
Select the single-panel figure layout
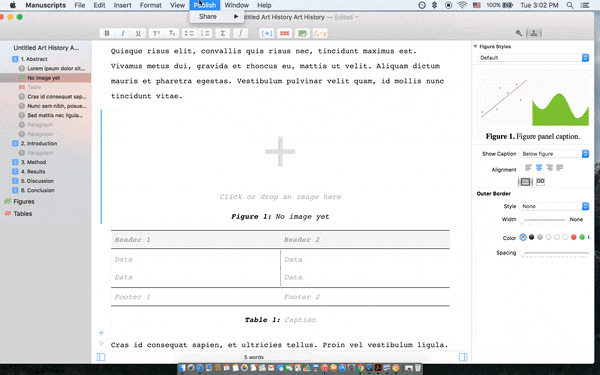pyautogui.click(x=525, y=182)
